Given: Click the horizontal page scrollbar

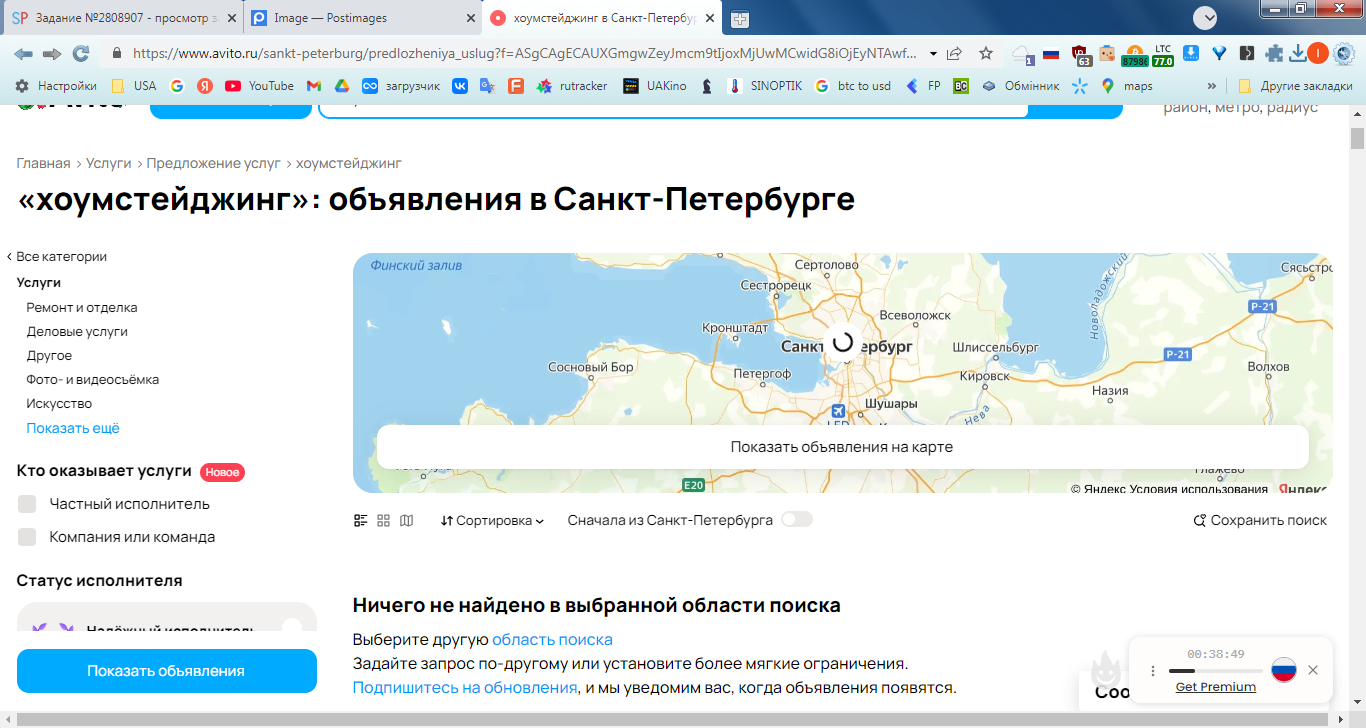Looking at the screenshot, I should tap(673, 720).
